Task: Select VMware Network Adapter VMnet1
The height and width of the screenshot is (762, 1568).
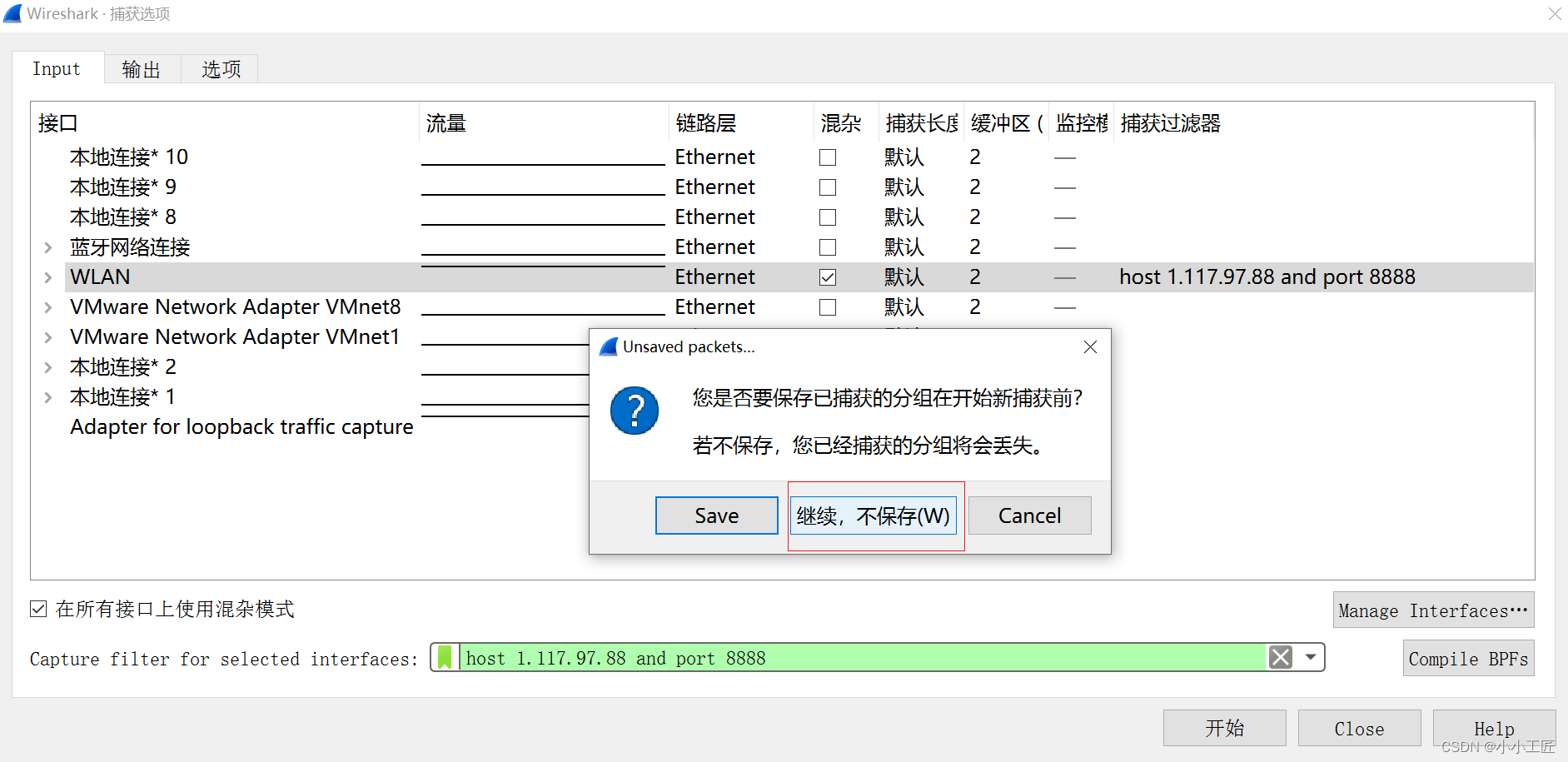Action: coord(235,336)
